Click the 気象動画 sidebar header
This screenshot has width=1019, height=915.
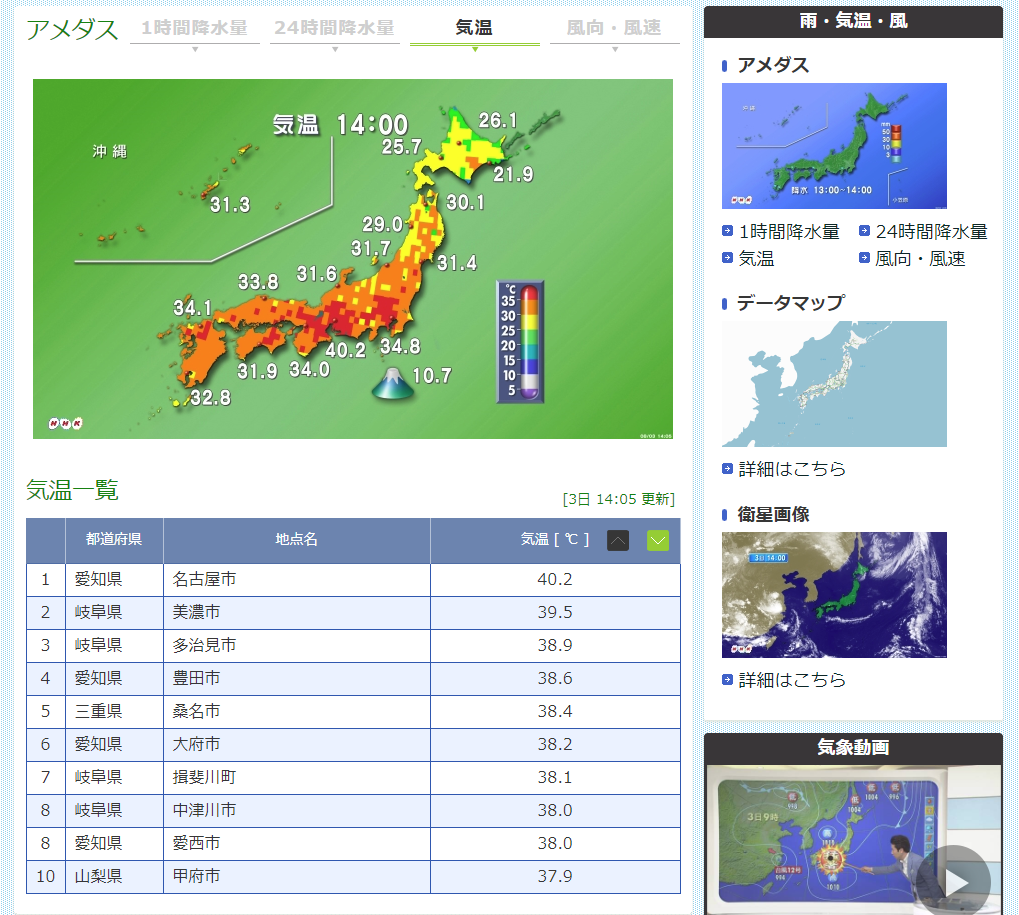coord(853,748)
